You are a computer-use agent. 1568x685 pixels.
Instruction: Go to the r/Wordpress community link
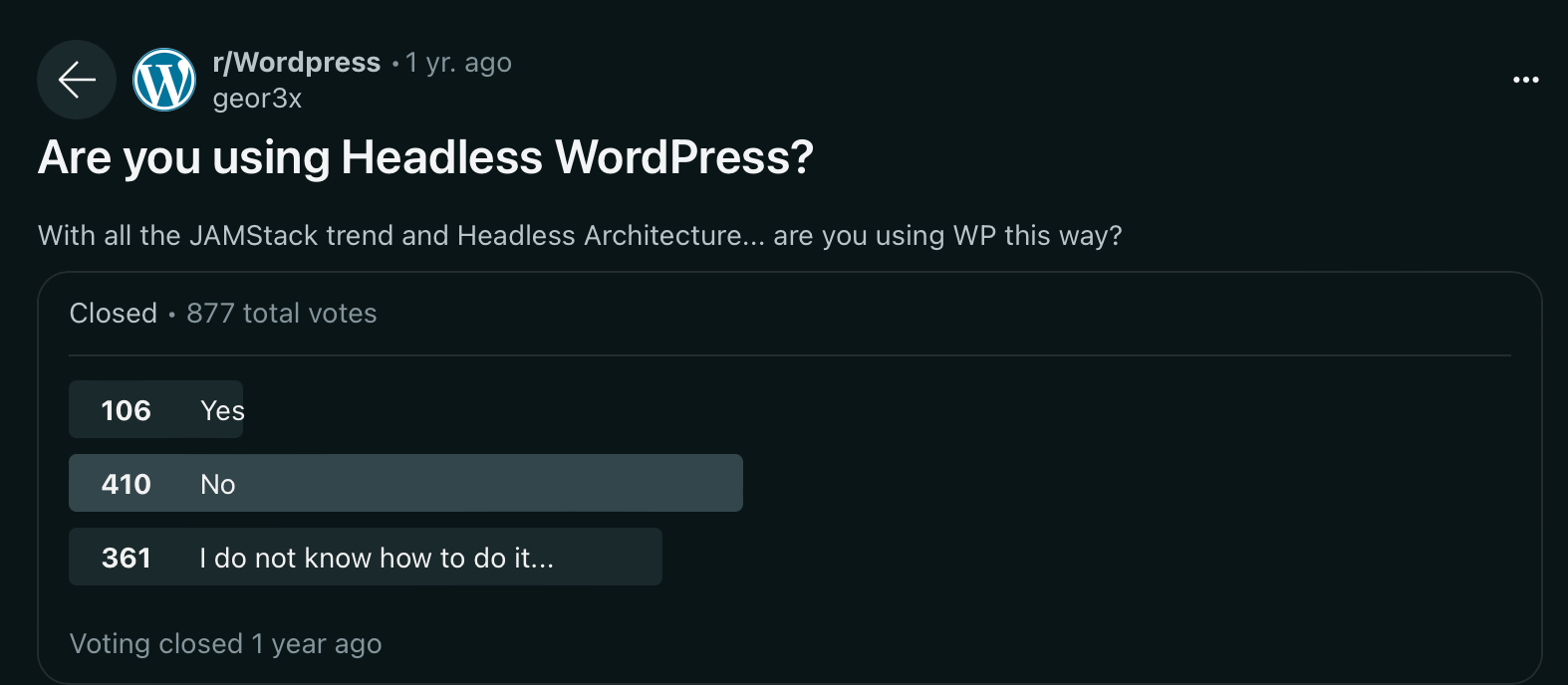[x=296, y=63]
